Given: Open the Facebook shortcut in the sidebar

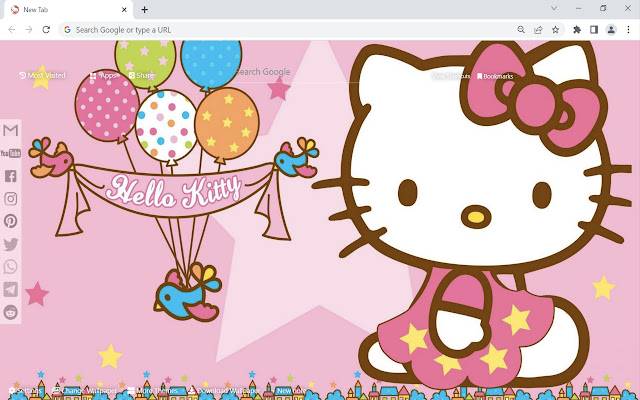Looking at the screenshot, I should tap(11, 176).
